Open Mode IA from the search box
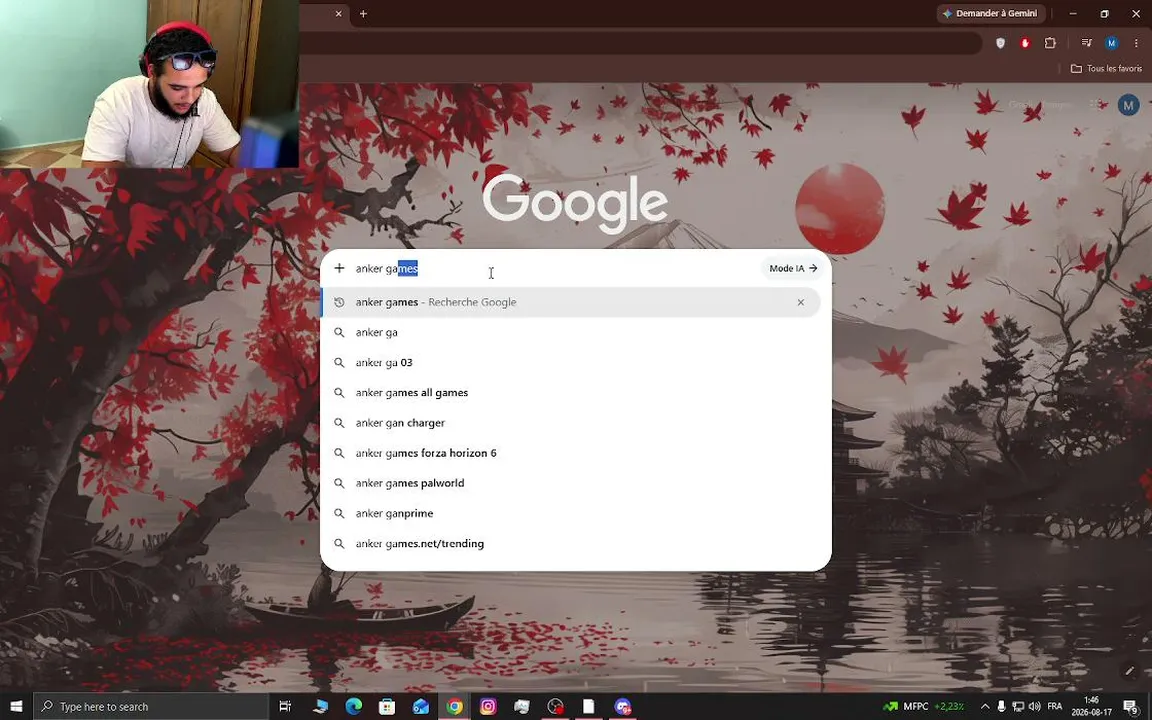 (793, 268)
